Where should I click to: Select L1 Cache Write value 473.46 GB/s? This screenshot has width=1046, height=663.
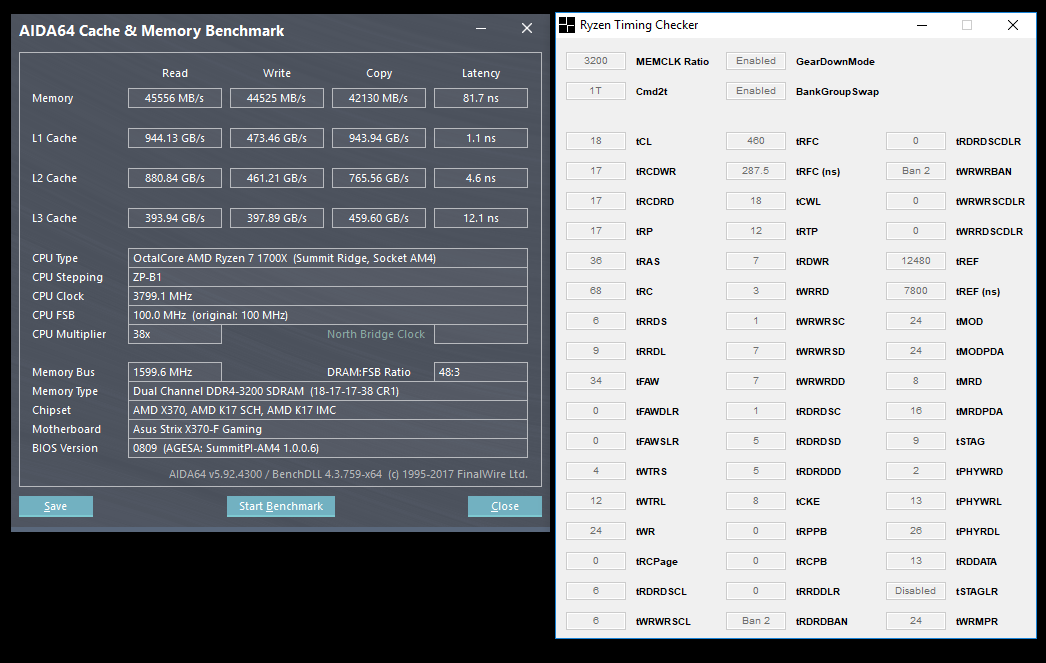[x=277, y=138]
